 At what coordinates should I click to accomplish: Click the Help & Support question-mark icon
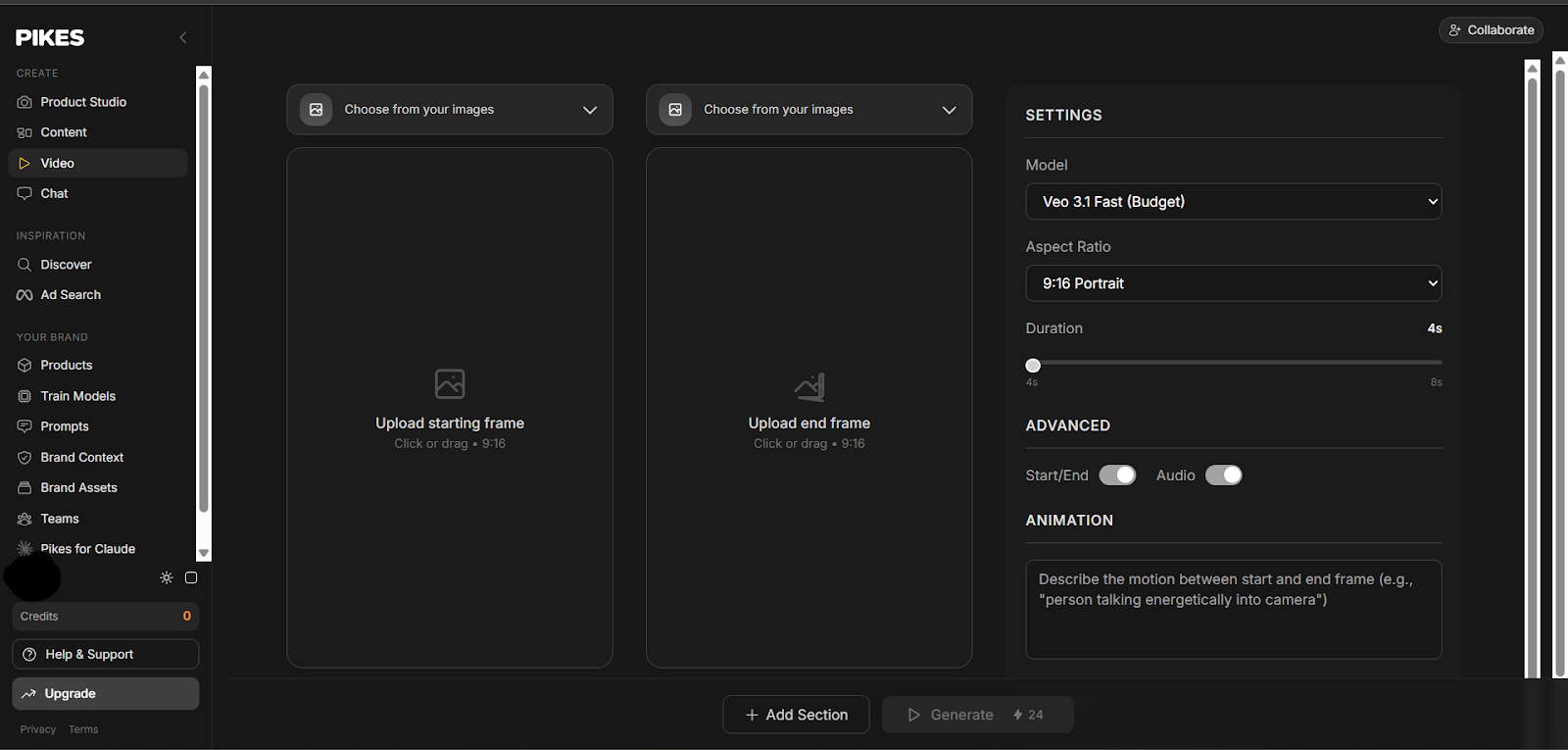(29, 654)
